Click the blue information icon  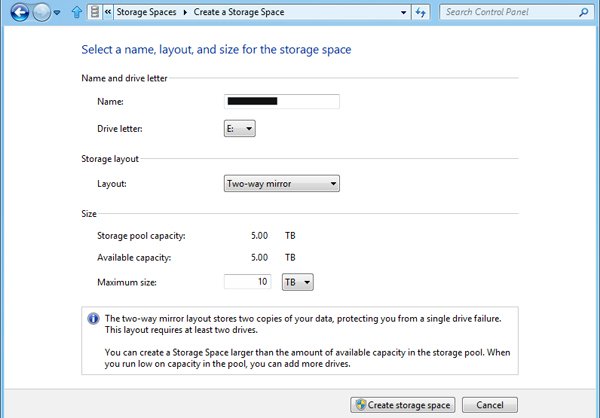click(x=93, y=318)
